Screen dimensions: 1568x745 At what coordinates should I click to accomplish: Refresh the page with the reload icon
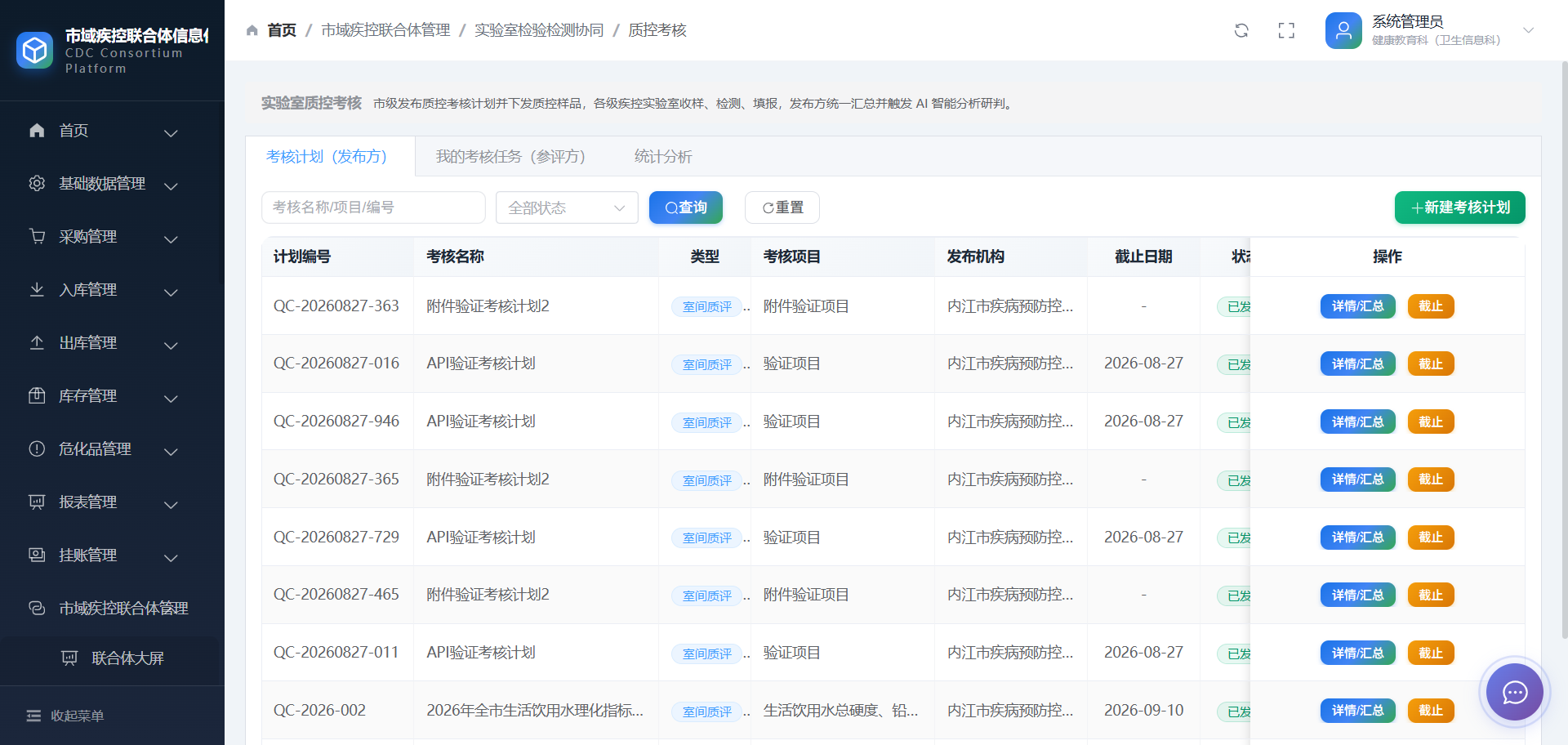[x=1241, y=30]
